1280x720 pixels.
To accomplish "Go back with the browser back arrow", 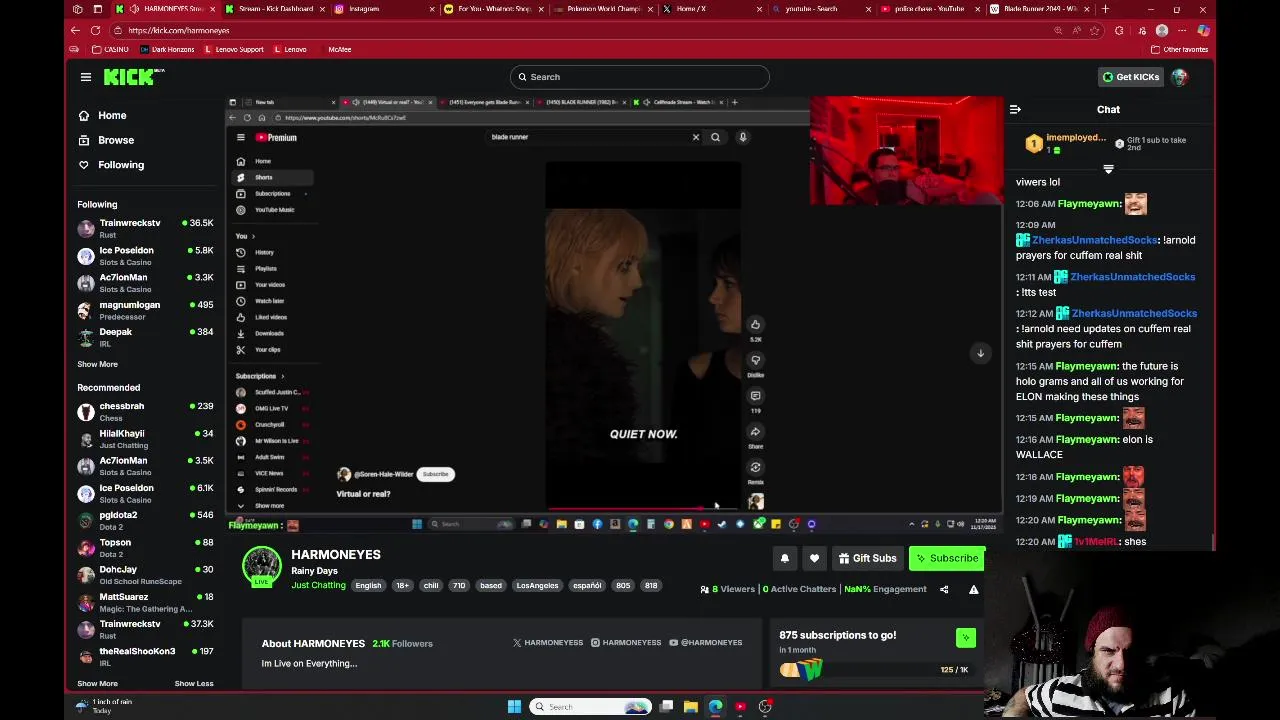I will point(76,30).
